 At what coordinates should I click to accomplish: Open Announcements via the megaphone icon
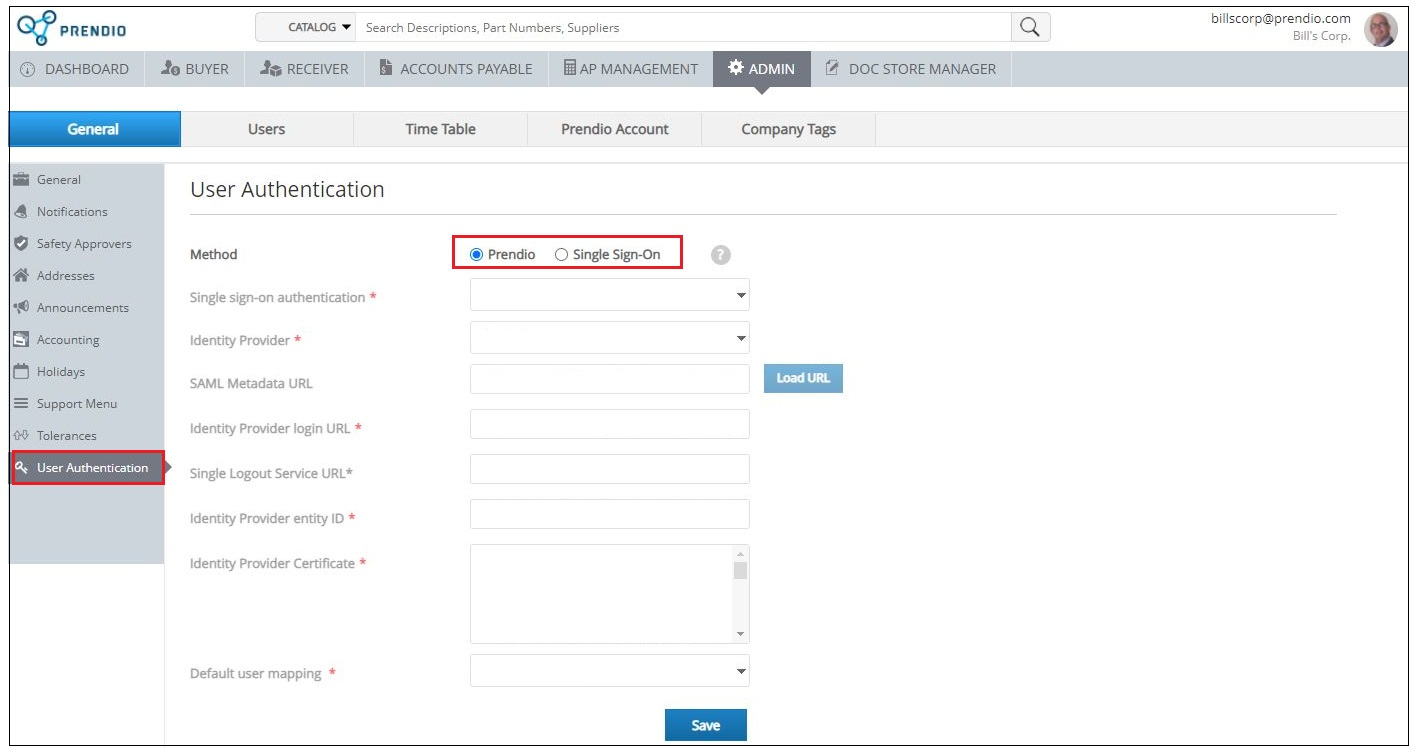[21, 308]
